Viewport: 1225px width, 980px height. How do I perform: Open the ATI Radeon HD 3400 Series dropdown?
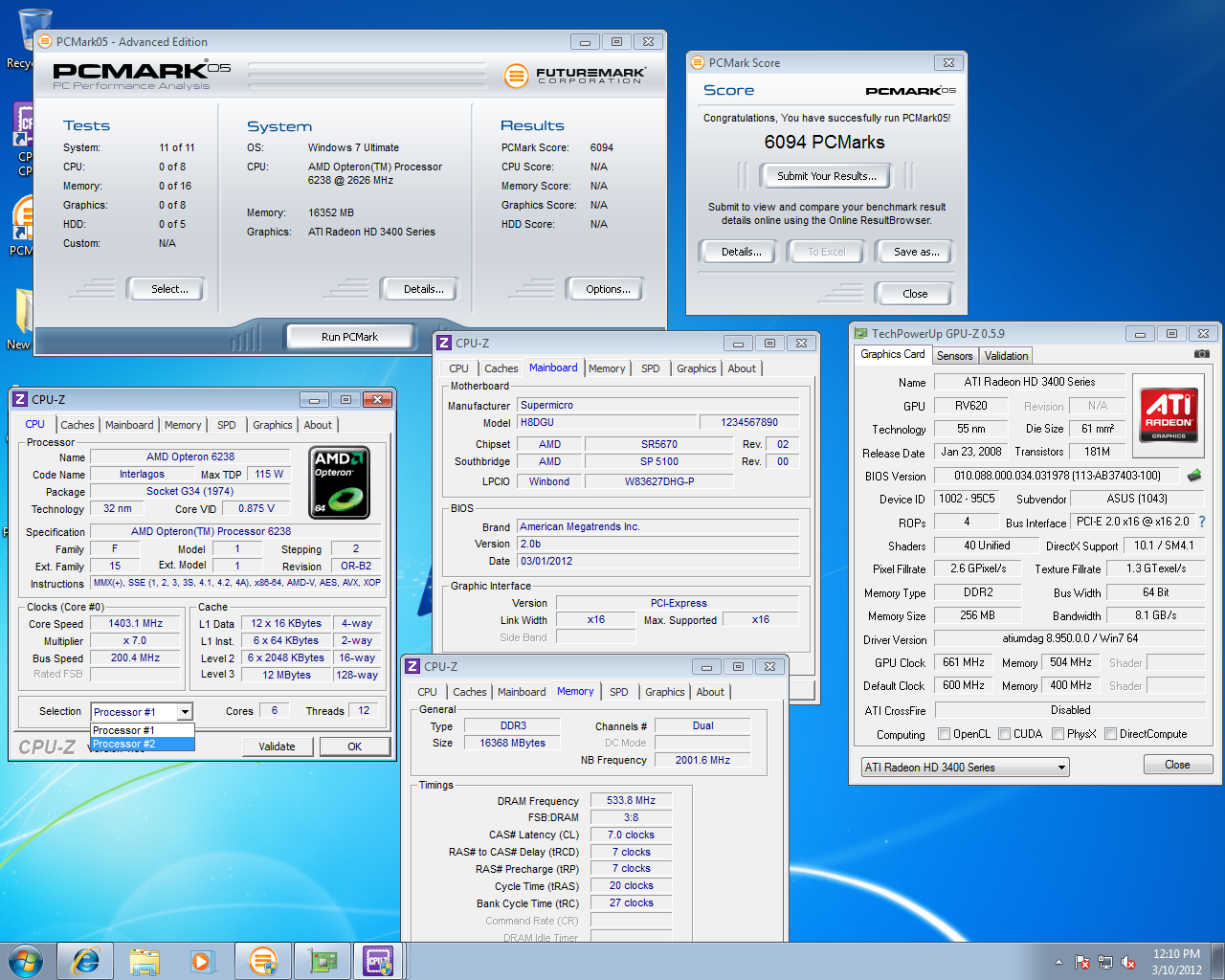965,768
